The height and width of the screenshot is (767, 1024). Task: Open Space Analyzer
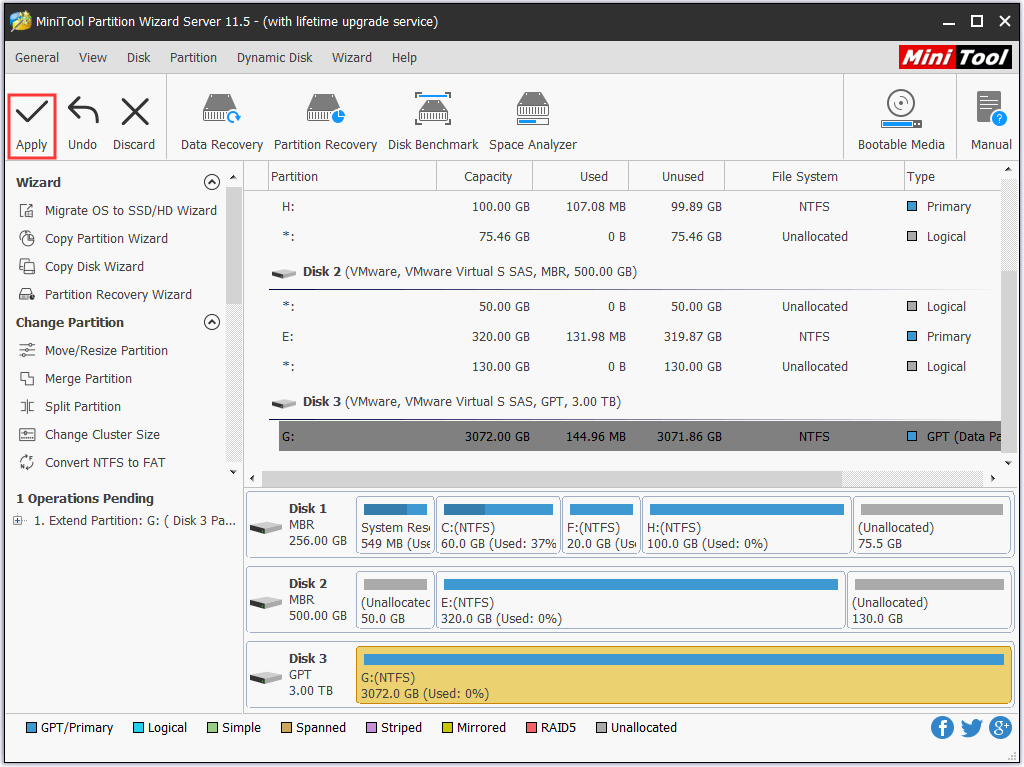tap(533, 122)
